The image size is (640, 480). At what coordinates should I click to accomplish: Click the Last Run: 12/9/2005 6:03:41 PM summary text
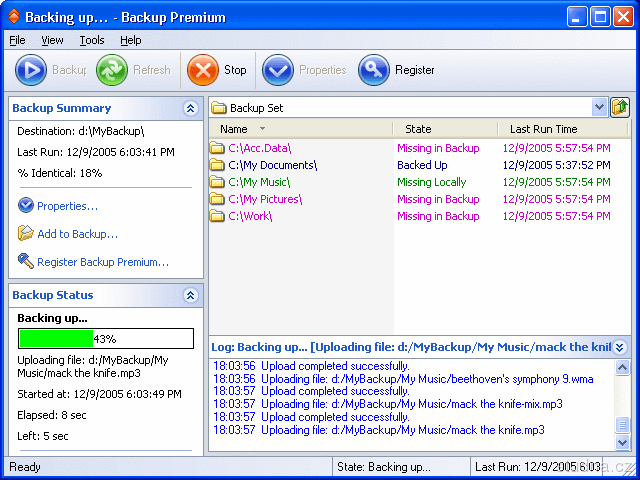coord(96,152)
